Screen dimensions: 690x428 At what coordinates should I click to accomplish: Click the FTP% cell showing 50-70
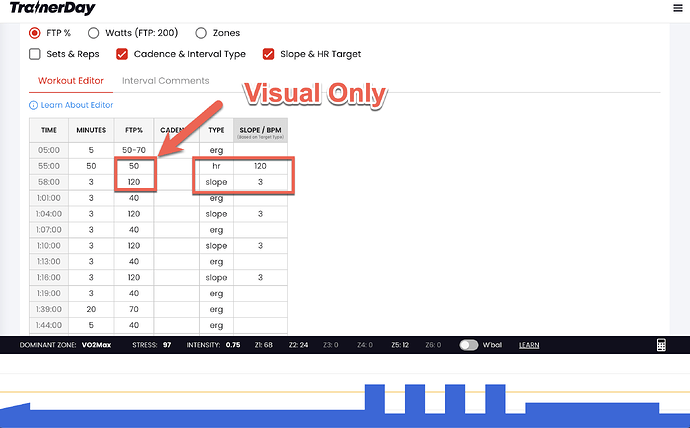(134, 149)
